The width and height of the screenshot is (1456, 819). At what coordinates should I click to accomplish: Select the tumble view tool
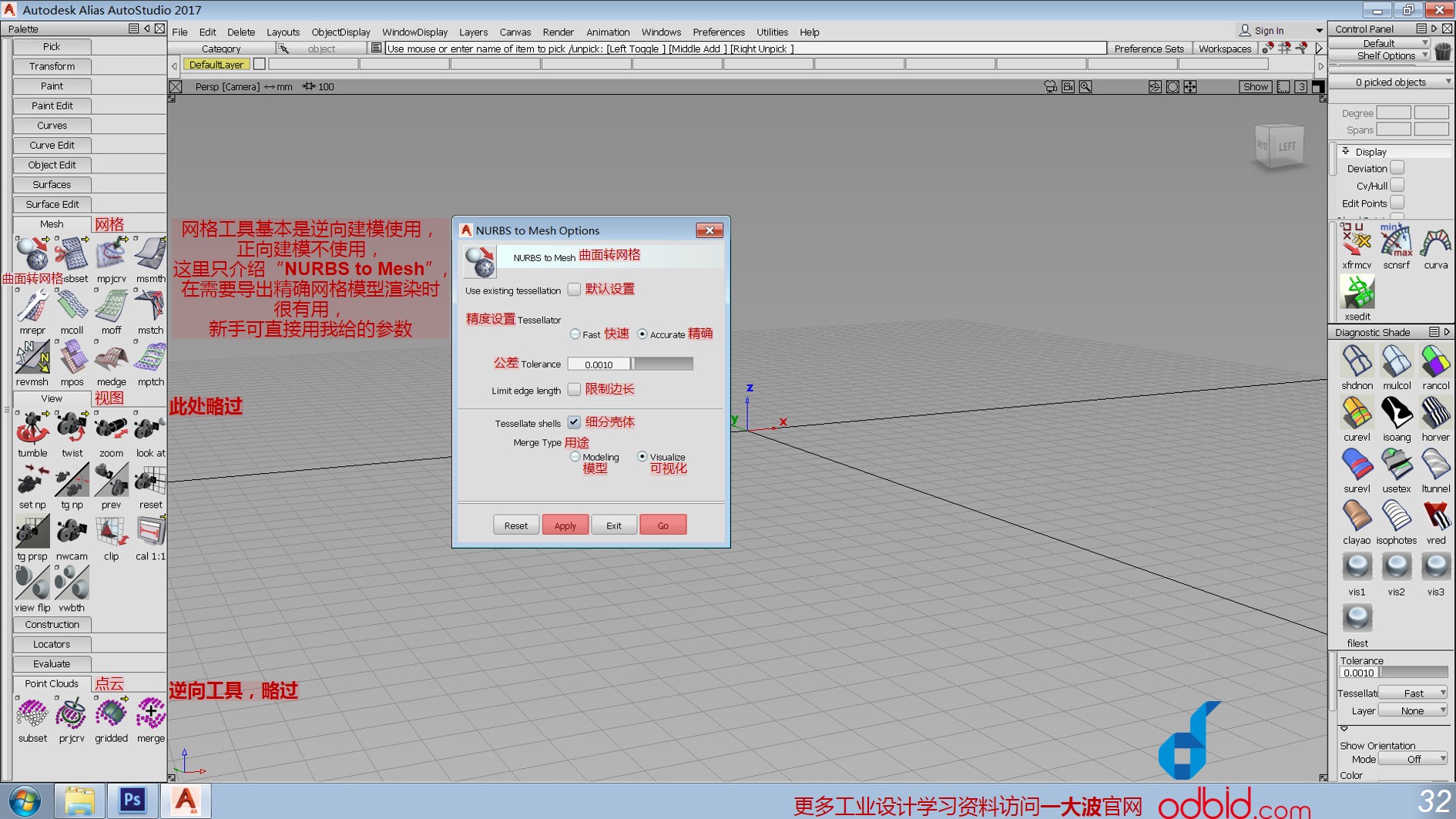[32, 428]
